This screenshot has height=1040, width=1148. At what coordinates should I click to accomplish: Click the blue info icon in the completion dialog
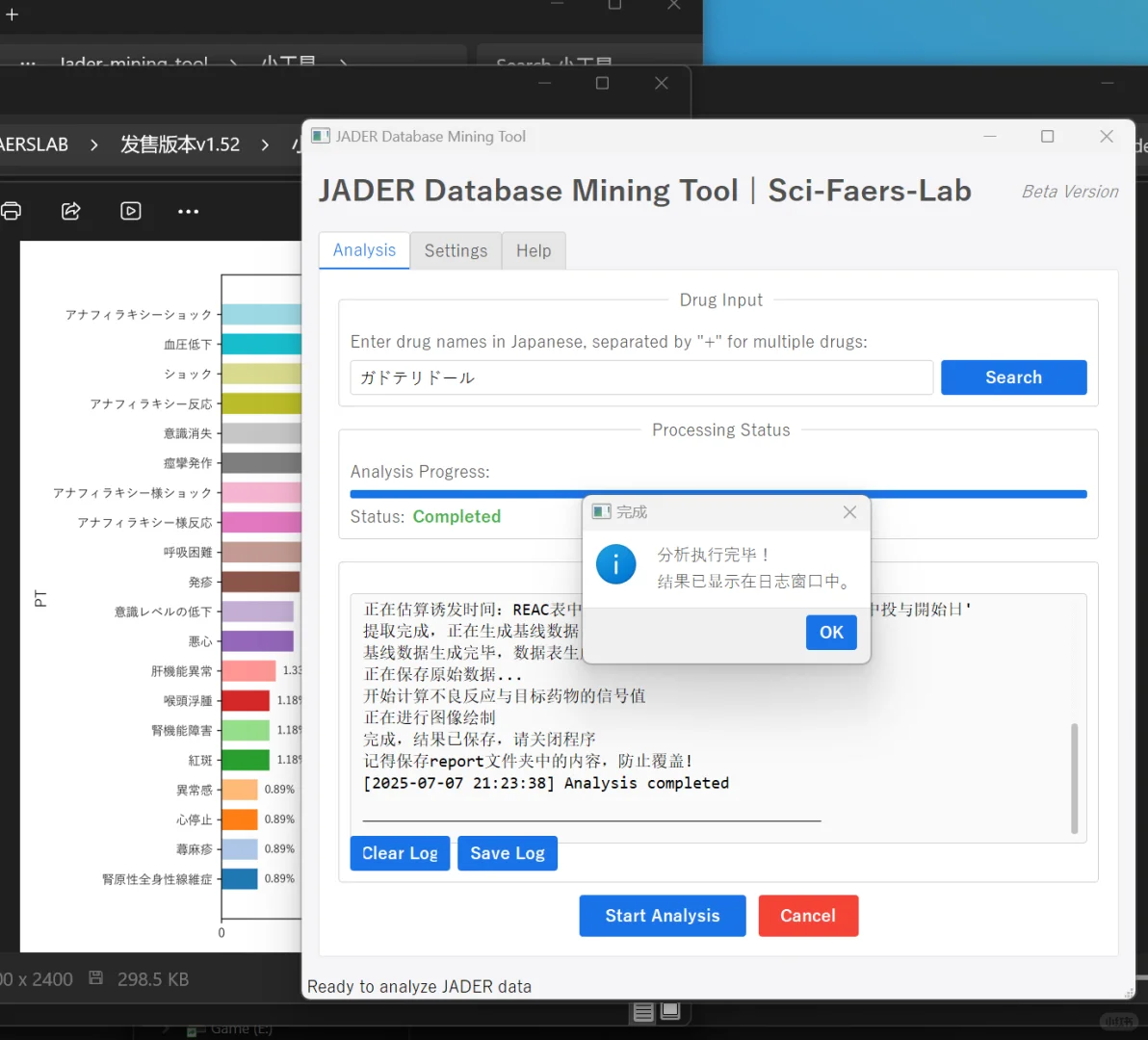point(615,564)
